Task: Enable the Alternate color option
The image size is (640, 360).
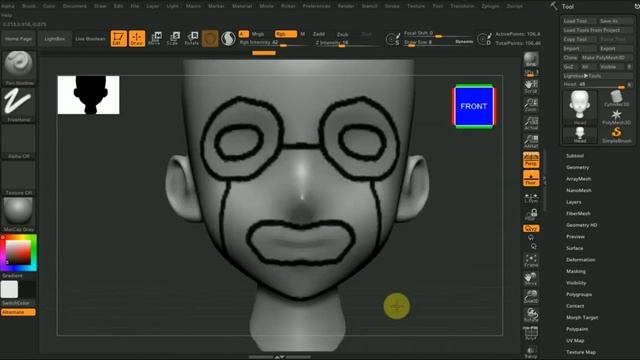Action: [x=18, y=312]
